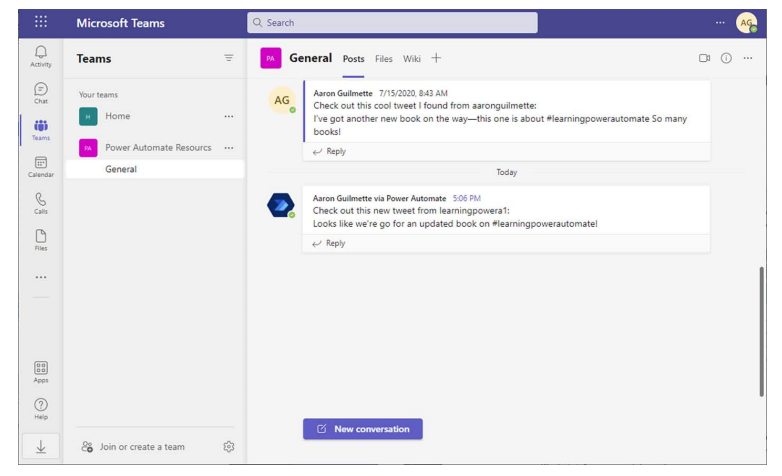Open the Activity feed
782x476 pixels.
click(x=41, y=56)
